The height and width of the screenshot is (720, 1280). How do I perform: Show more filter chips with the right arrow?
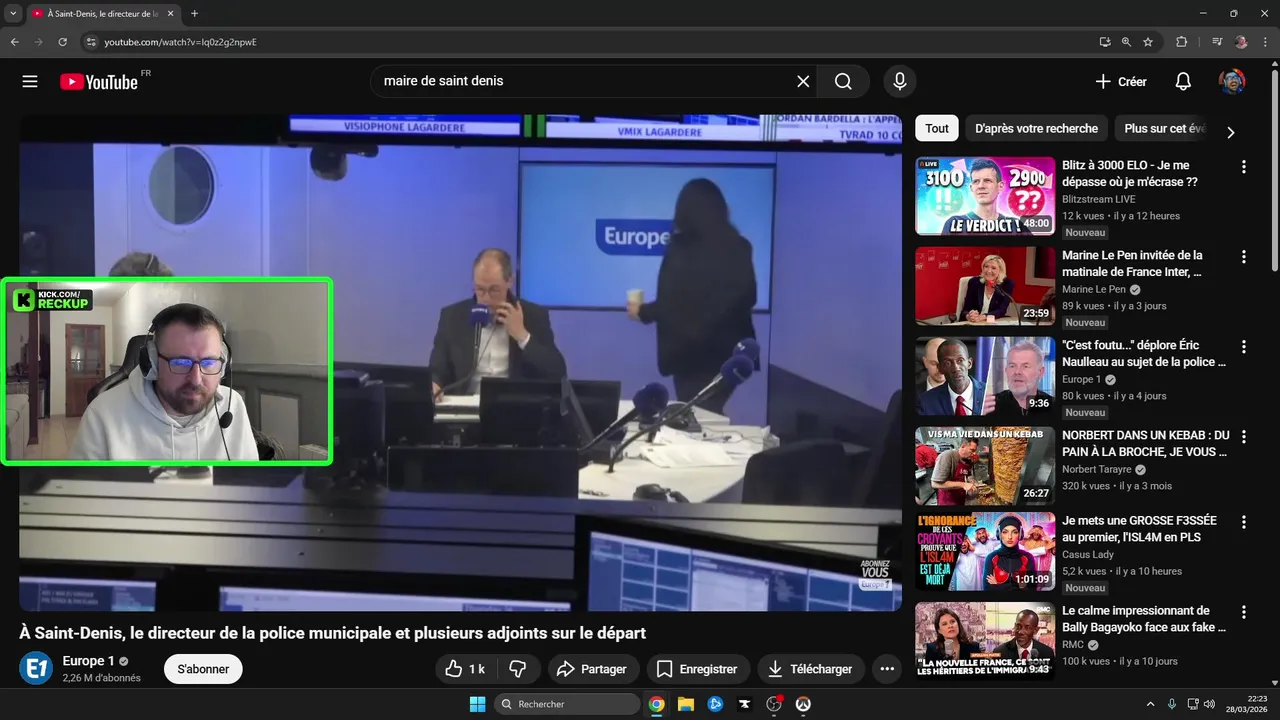tap(1231, 132)
